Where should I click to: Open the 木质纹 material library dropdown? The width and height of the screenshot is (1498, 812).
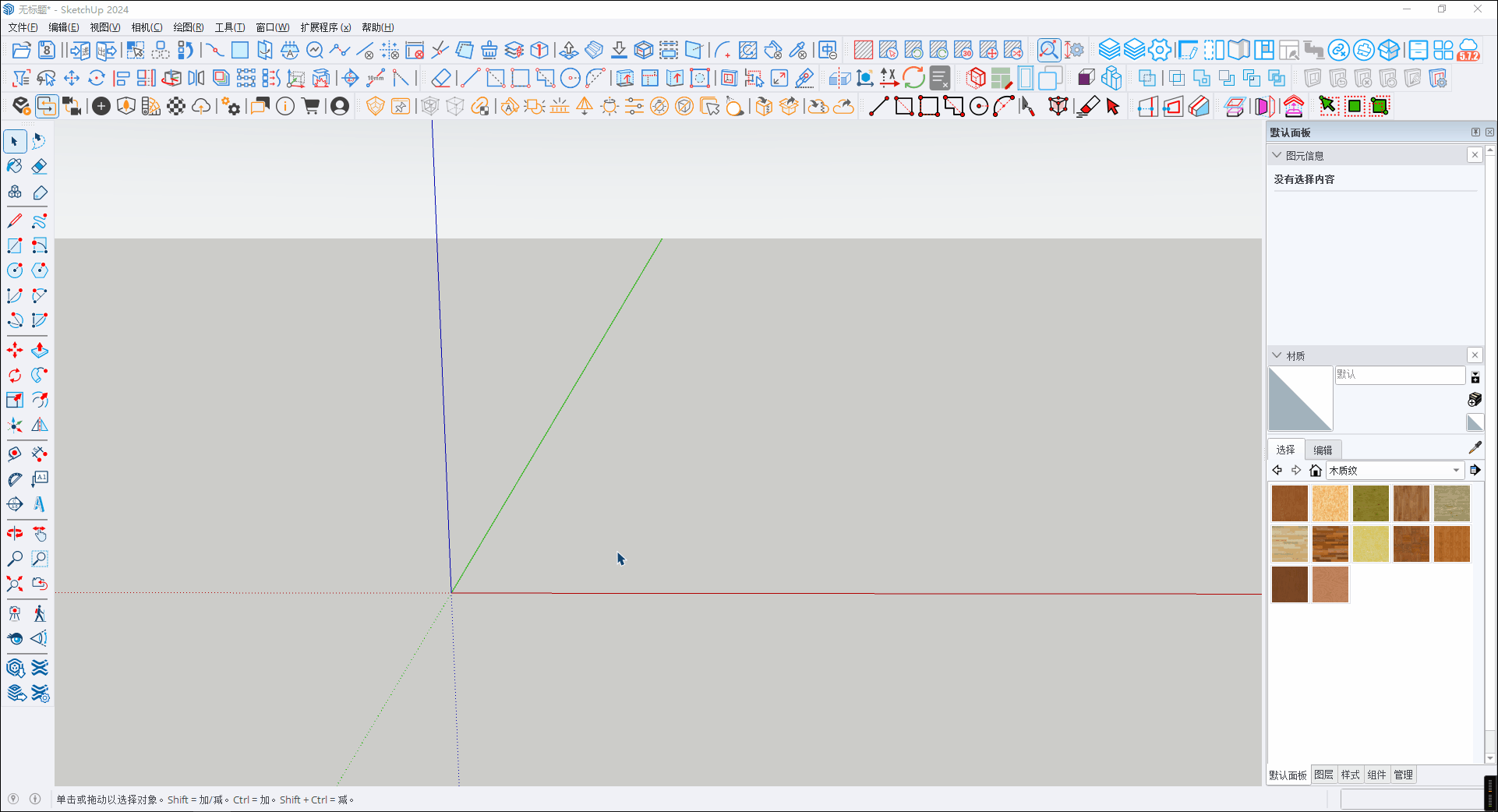click(1395, 470)
